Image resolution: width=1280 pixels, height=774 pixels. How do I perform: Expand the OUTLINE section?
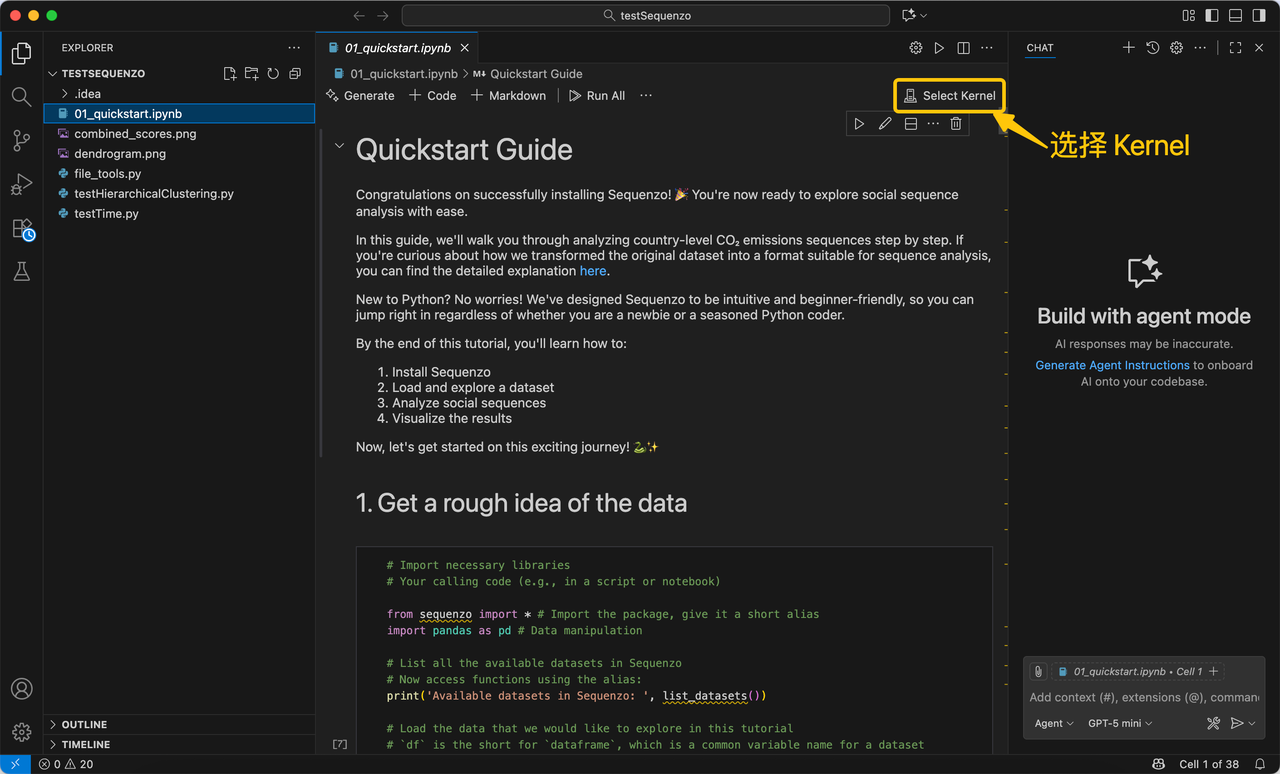(84, 724)
